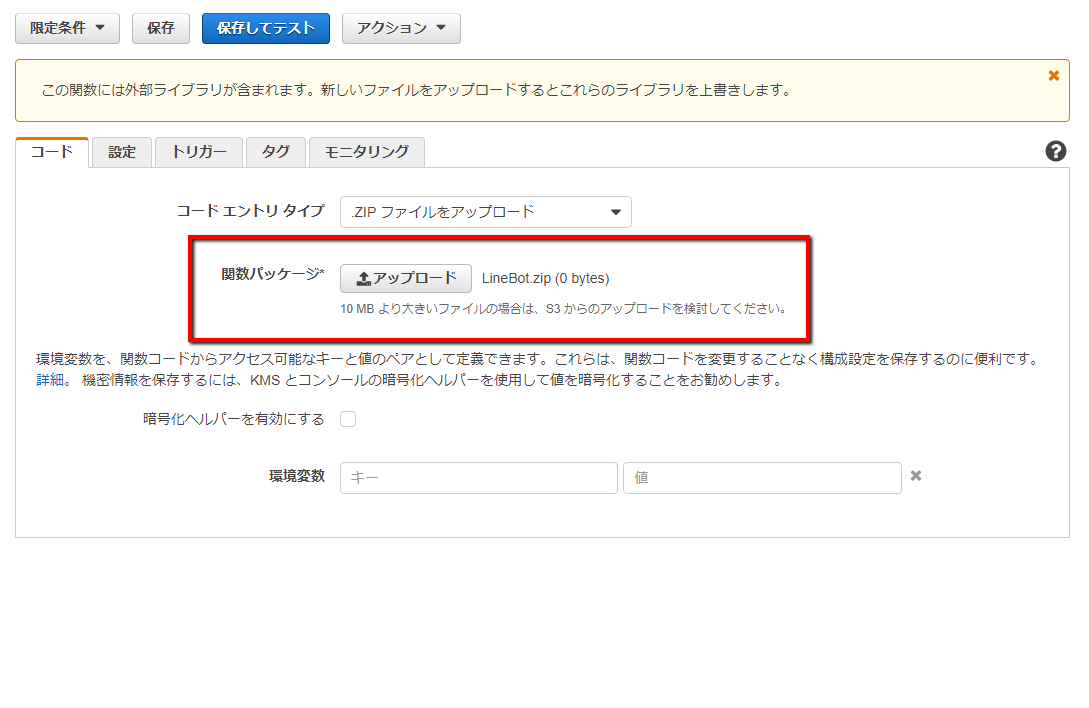Select the タグ tab

point(275,152)
